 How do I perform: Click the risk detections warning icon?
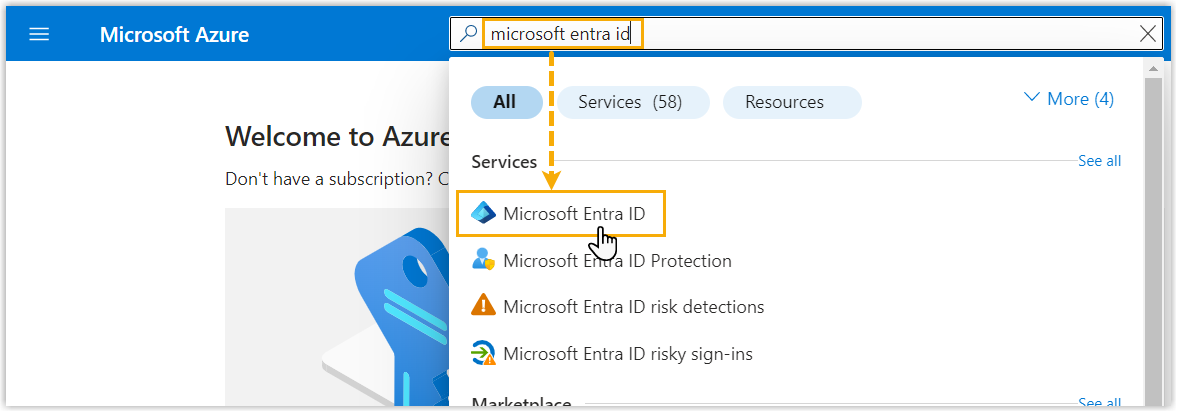484,307
